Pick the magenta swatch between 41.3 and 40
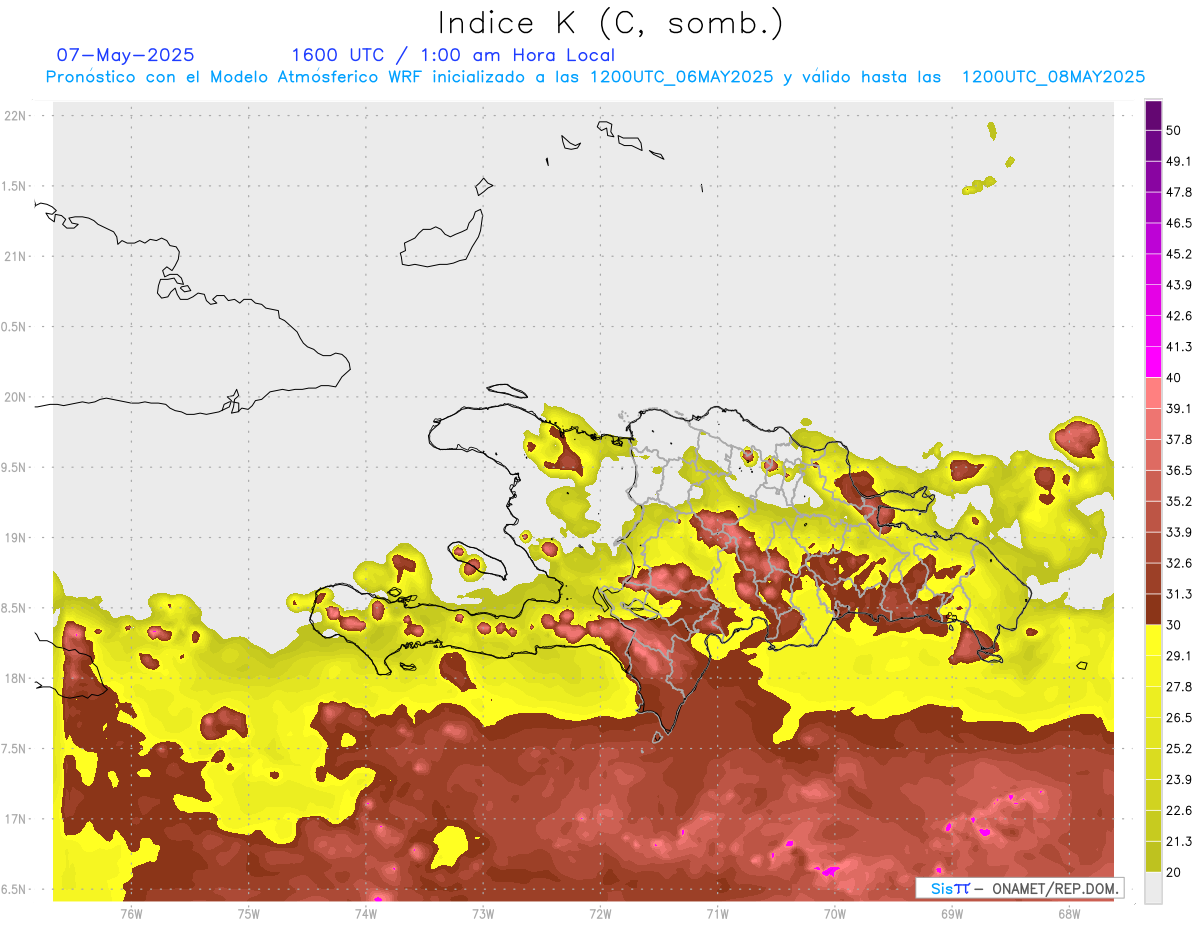The height and width of the screenshot is (927, 1200). pyautogui.click(x=1154, y=362)
